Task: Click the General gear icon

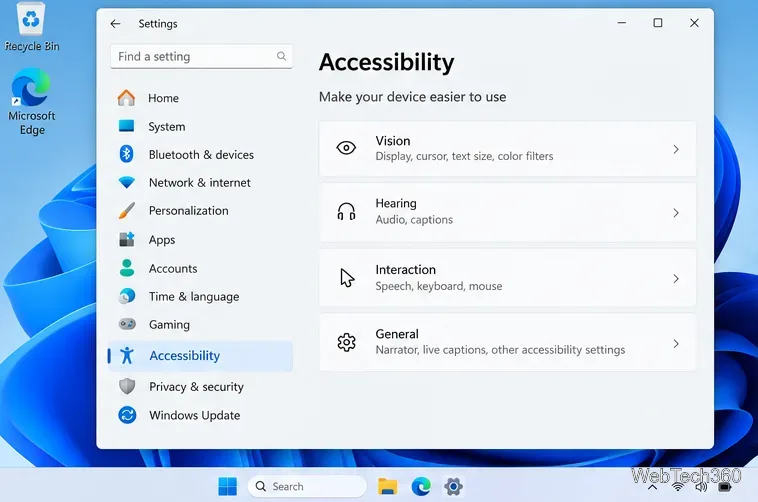Action: [346, 342]
